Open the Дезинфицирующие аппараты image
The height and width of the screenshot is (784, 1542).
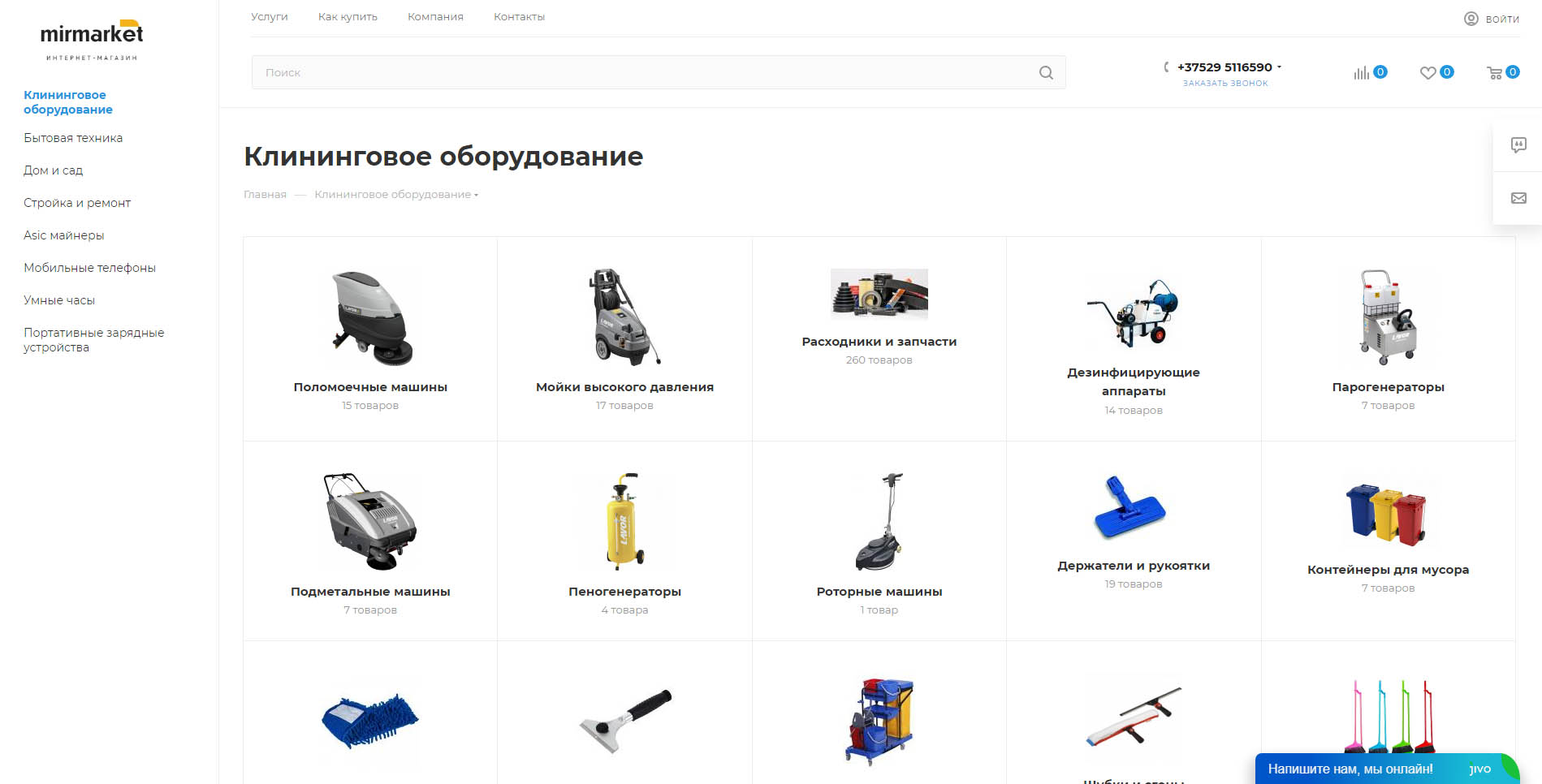[1134, 312]
